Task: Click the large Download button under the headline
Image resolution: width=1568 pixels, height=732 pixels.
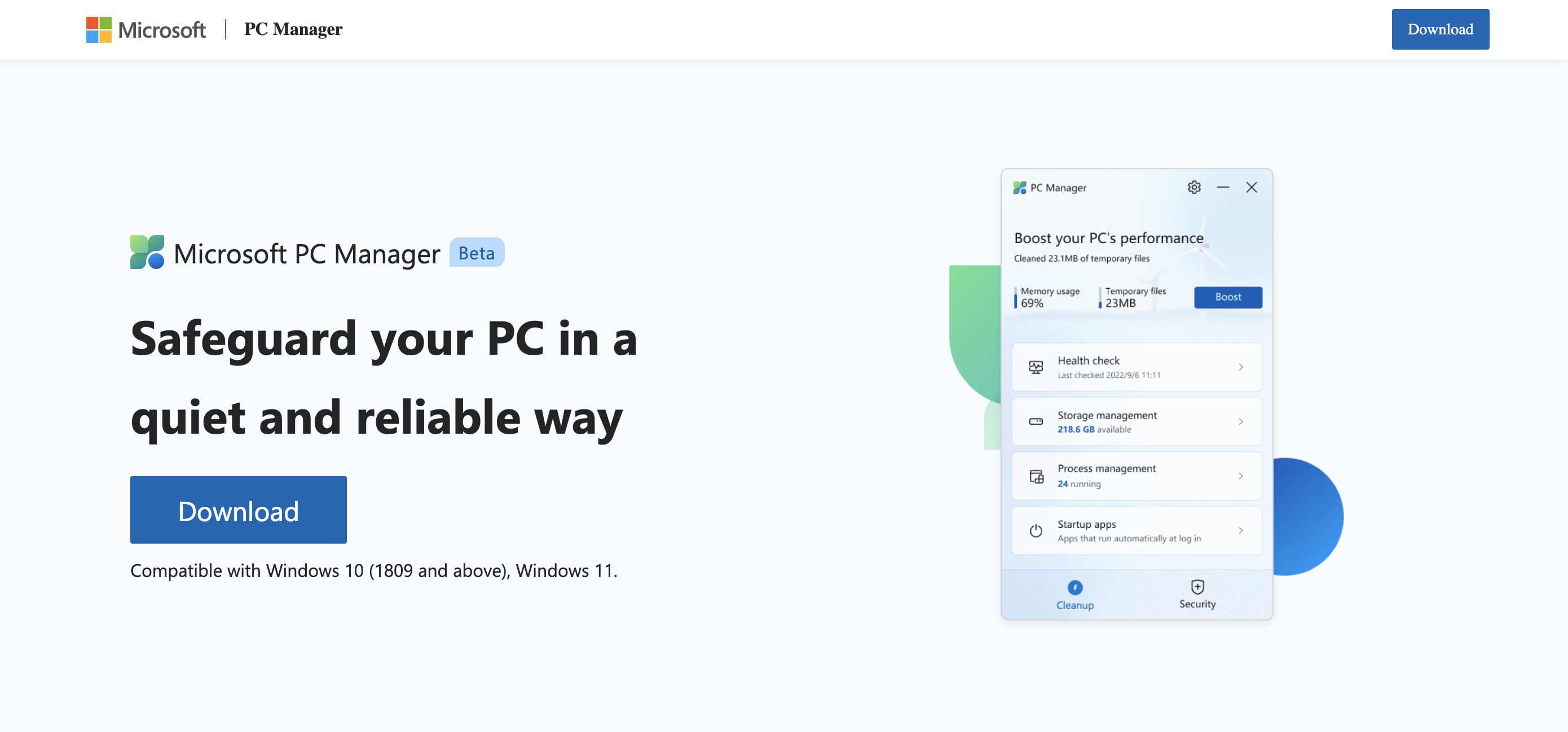Action: pos(238,509)
